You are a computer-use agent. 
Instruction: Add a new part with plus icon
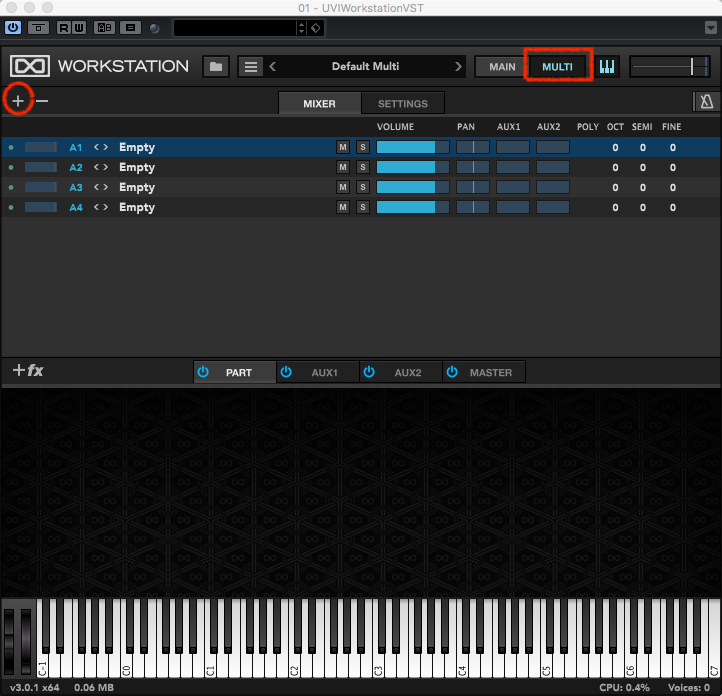click(x=18, y=100)
